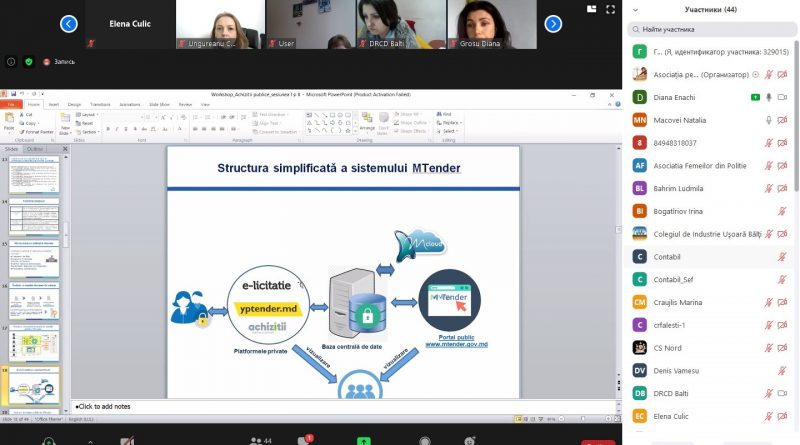Toggle Underline formatting

point(126,129)
